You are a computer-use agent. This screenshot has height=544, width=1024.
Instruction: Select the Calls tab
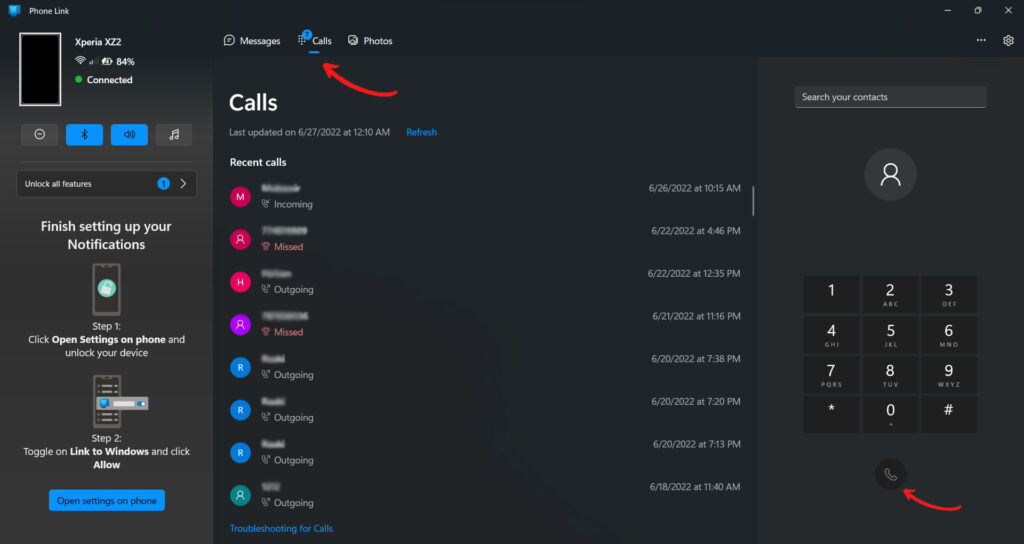point(315,40)
